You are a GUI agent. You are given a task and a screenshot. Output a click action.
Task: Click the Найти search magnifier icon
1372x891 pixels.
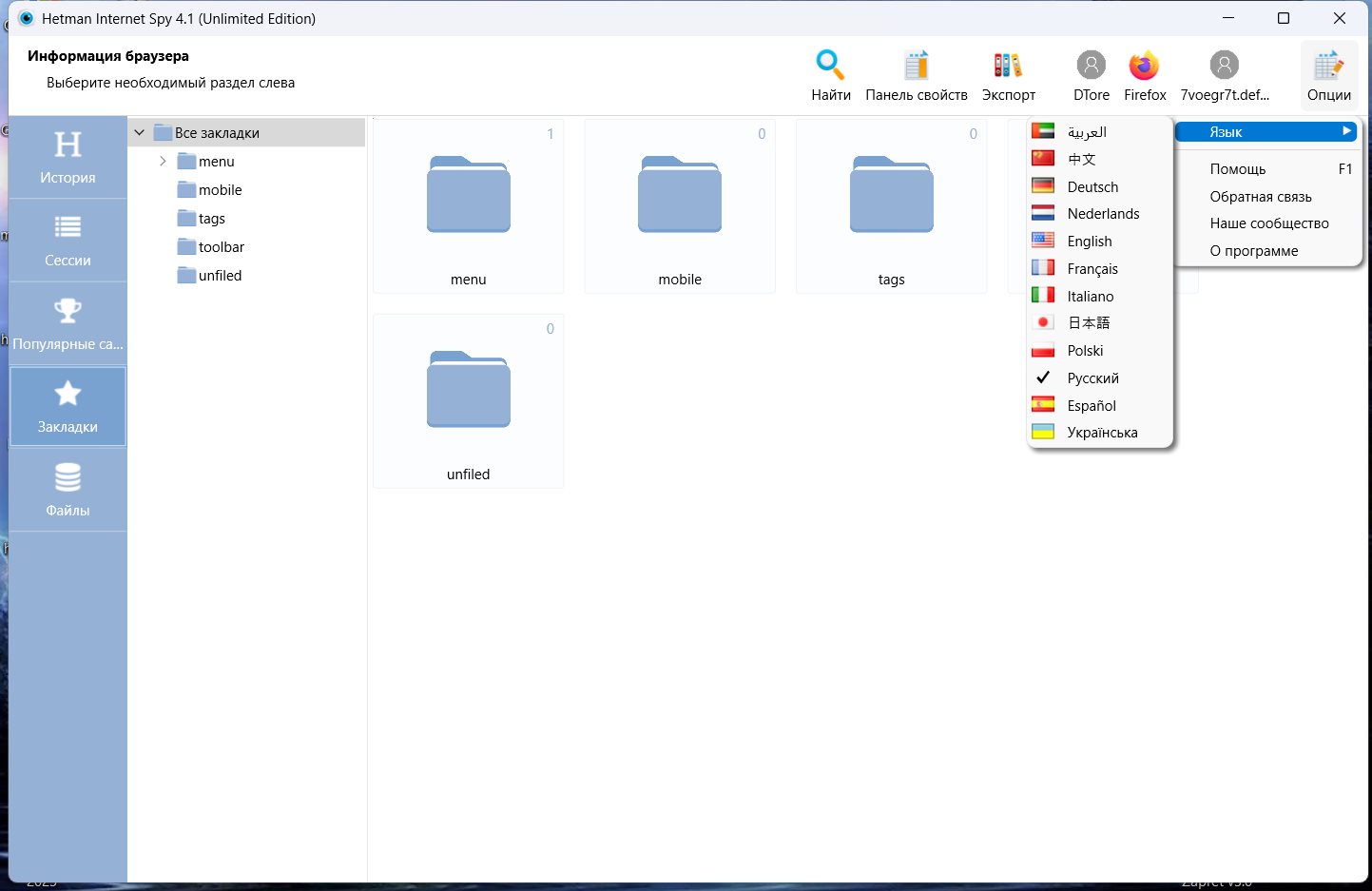coord(830,66)
